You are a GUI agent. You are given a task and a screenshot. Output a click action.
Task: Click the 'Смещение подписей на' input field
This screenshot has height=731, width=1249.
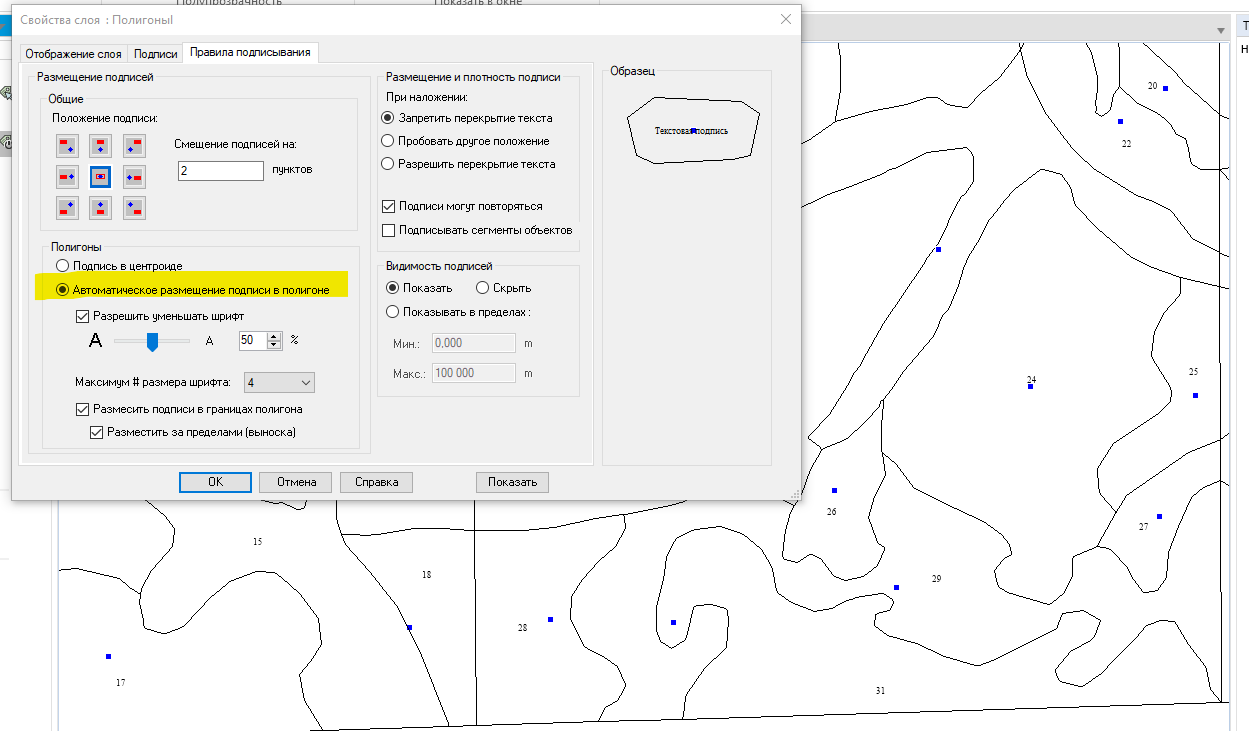coord(220,170)
